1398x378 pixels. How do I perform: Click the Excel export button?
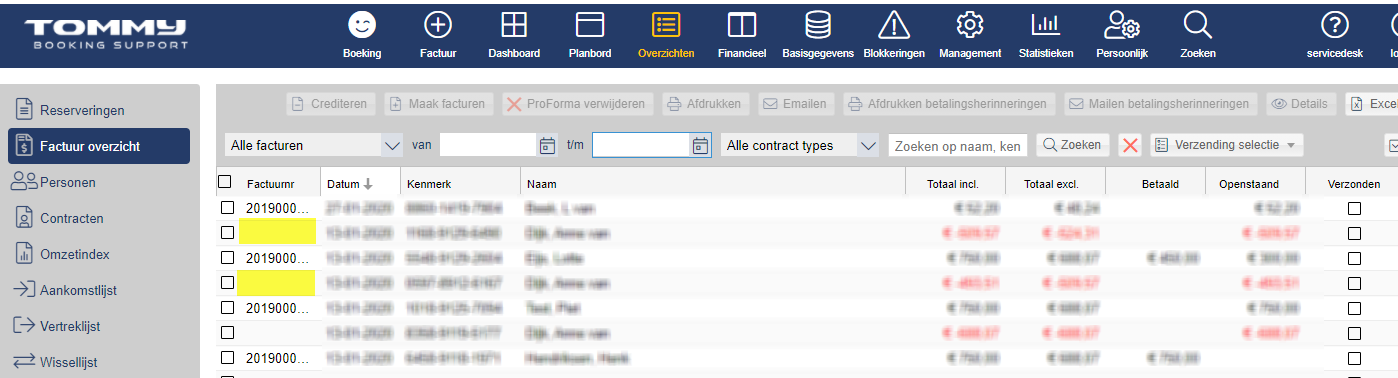(1371, 103)
